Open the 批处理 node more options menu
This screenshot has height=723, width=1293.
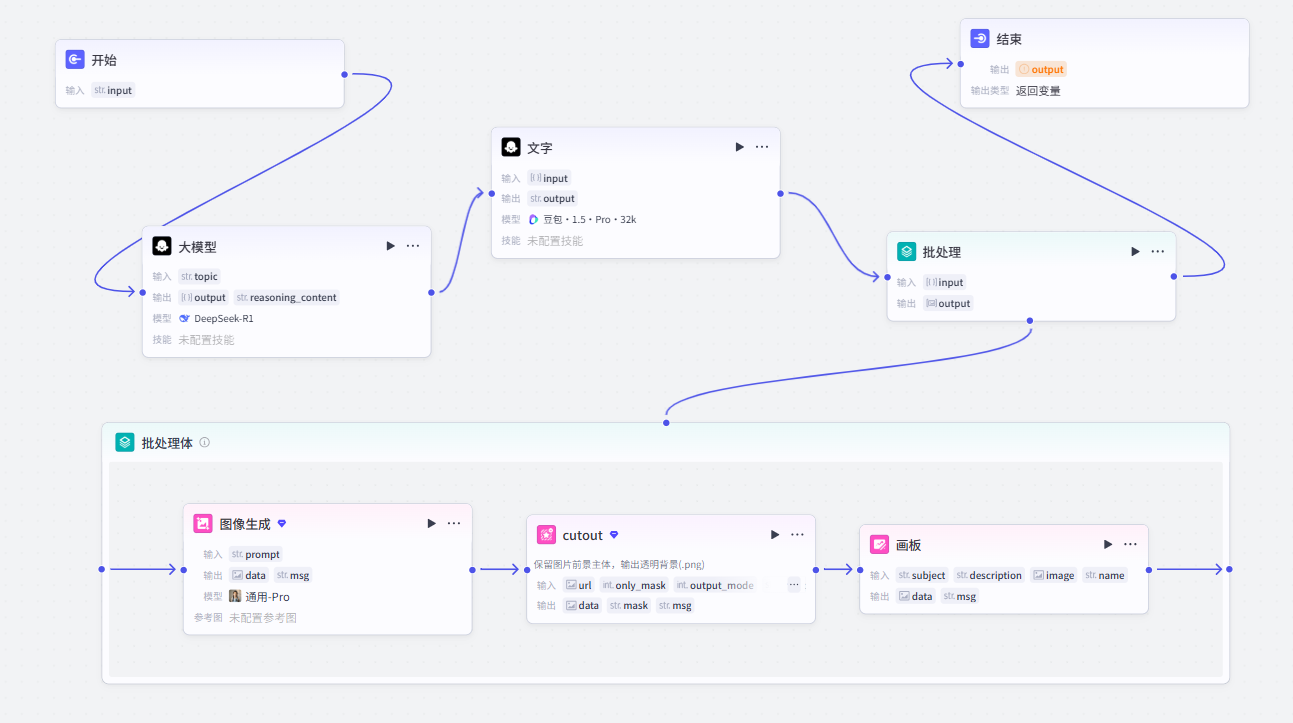1158,252
